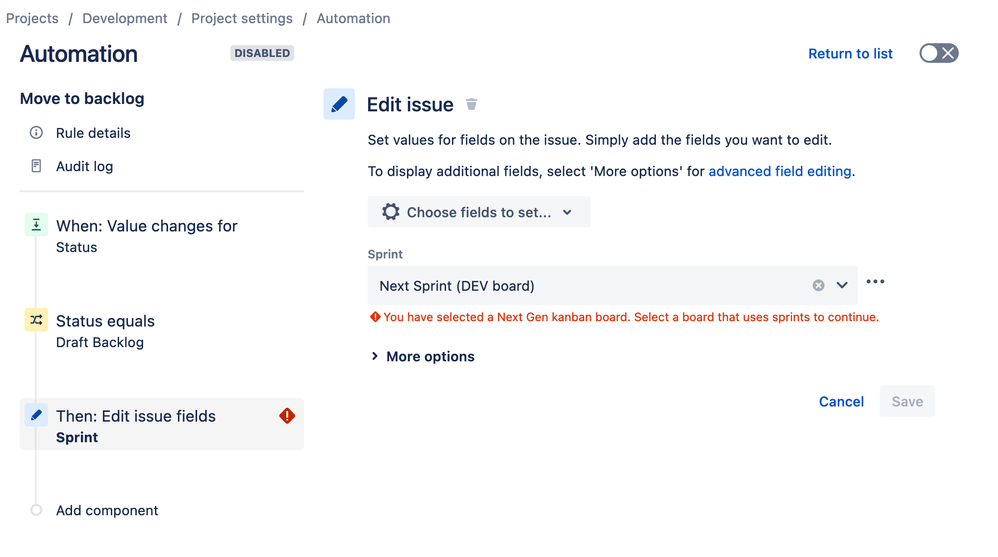Open the Choose fields to set dropdown
The height and width of the screenshot is (557, 998).
479,212
